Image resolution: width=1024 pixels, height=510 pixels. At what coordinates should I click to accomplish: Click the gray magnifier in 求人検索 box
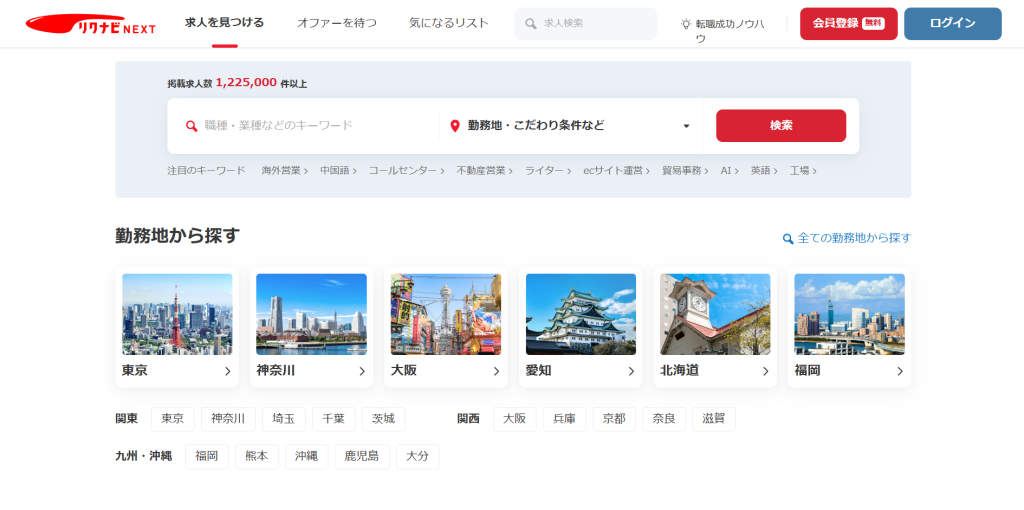[531, 23]
